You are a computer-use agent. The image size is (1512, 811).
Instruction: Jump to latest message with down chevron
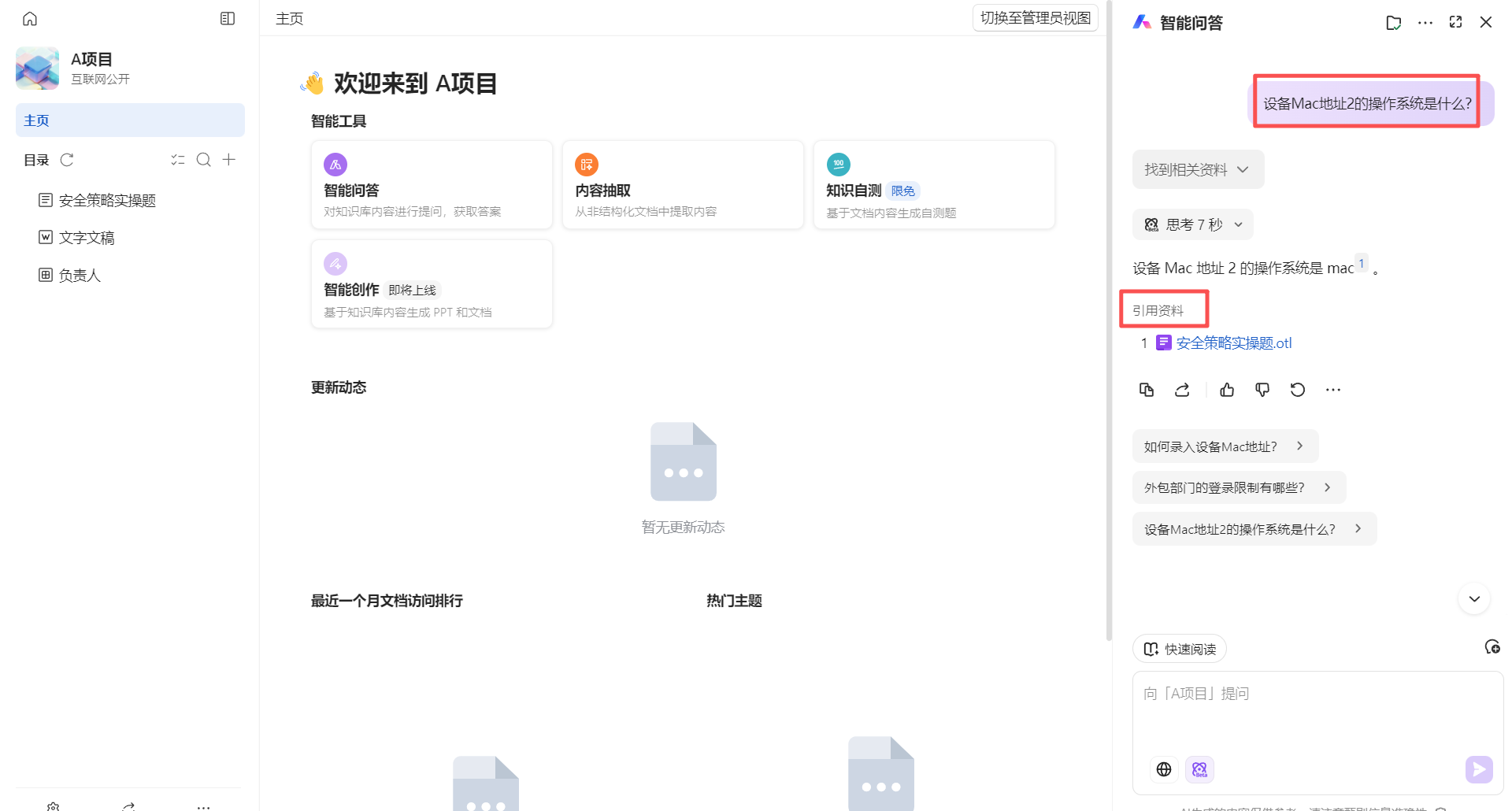click(1474, 599)
